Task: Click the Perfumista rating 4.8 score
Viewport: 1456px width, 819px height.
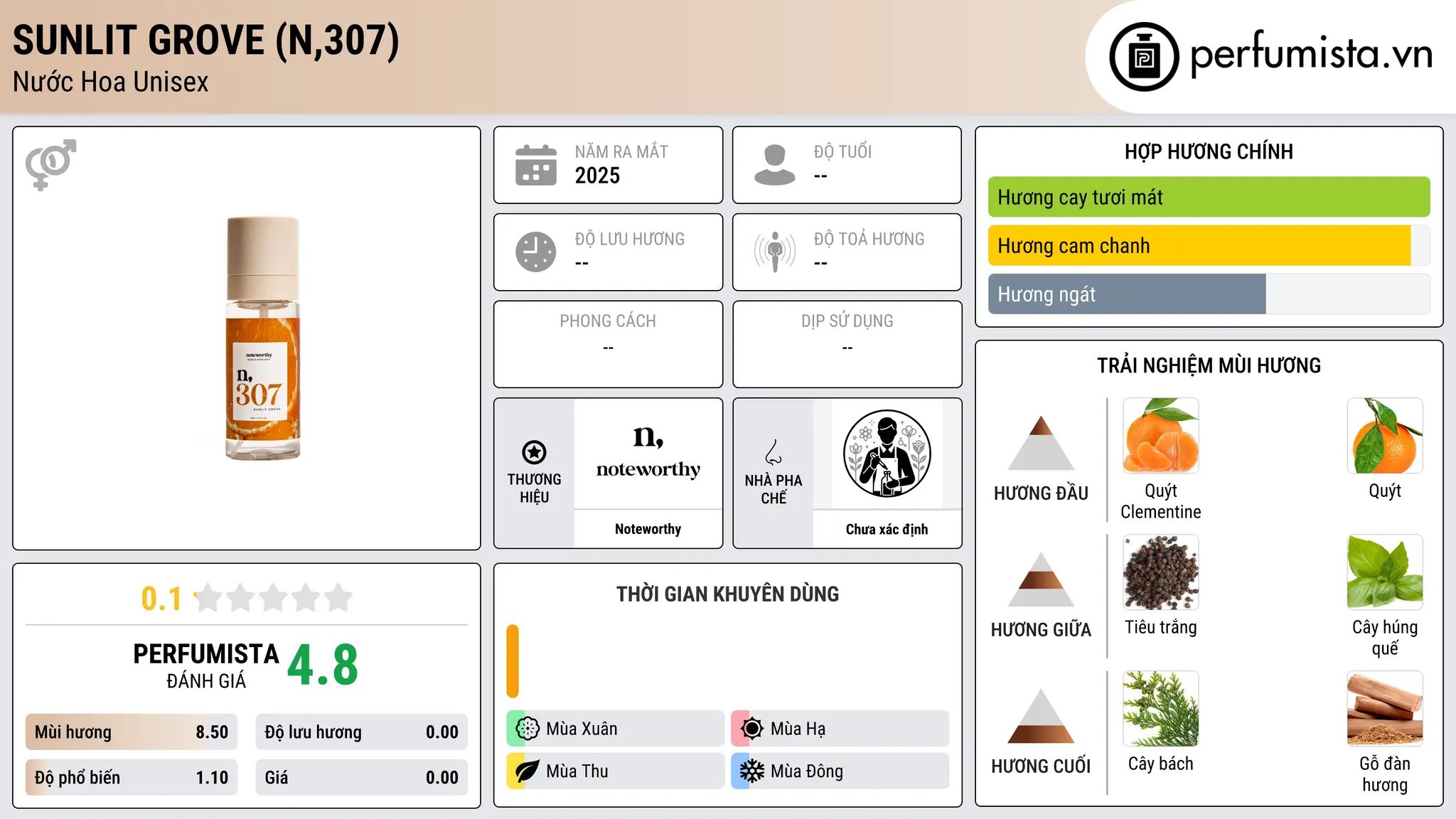Action: [323, 665]
